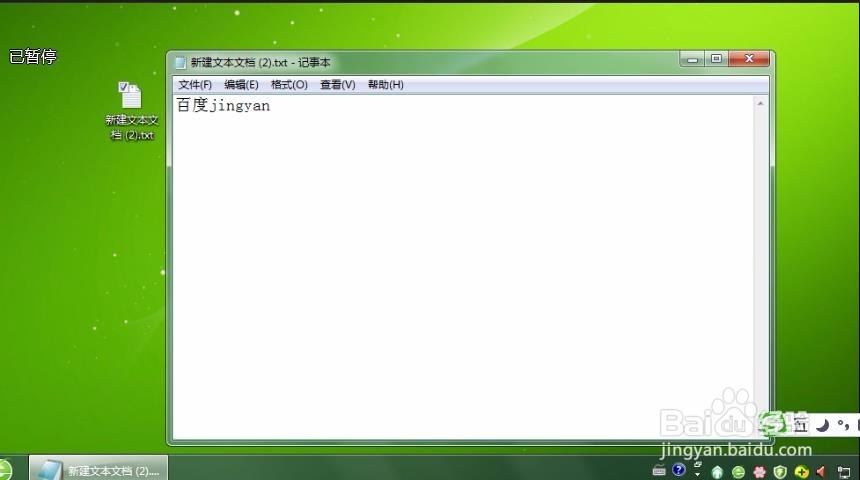
Task: Click the green up-arrow house tray icon
Action: tap(717, 472)
